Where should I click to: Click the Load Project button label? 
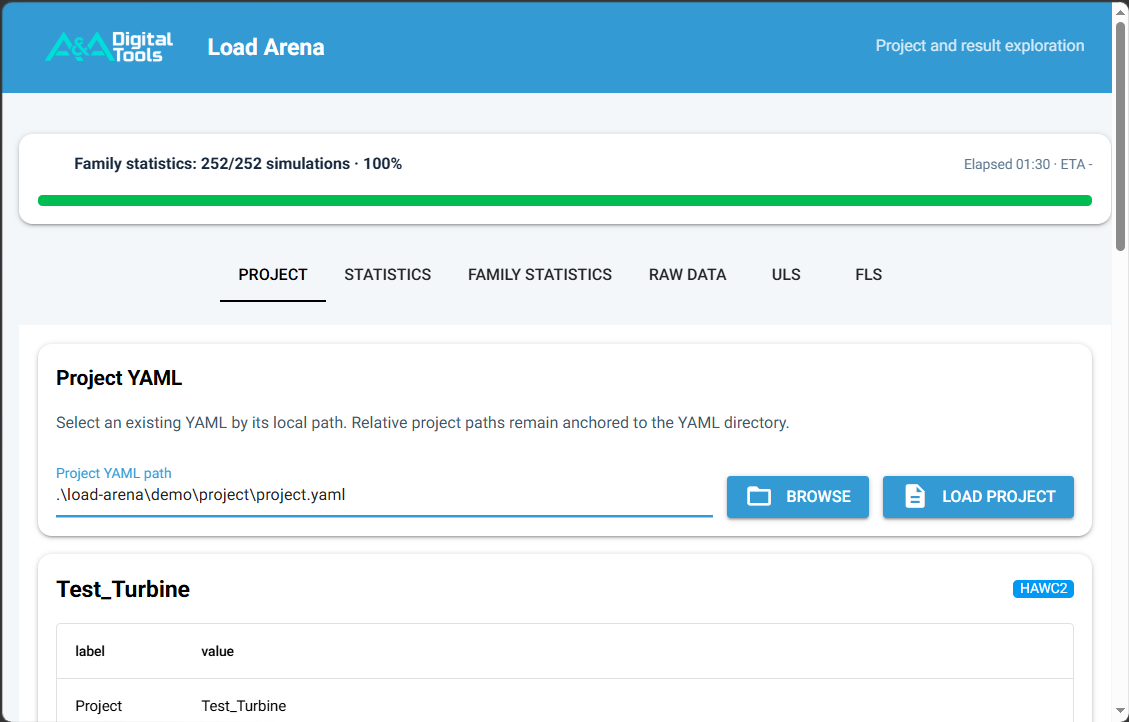coord(999,497)
